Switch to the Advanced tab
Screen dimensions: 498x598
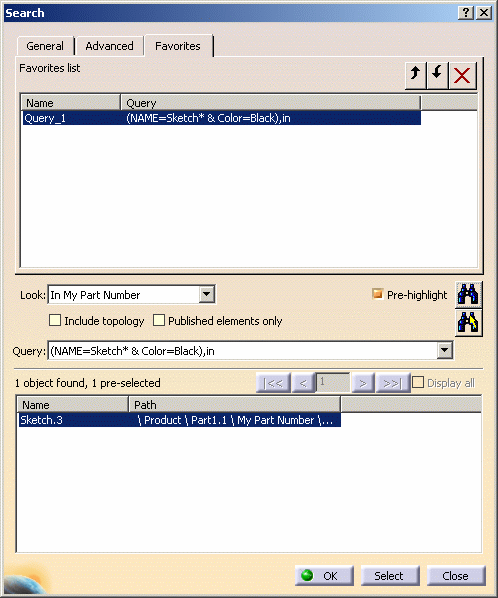tap(109, 46)
